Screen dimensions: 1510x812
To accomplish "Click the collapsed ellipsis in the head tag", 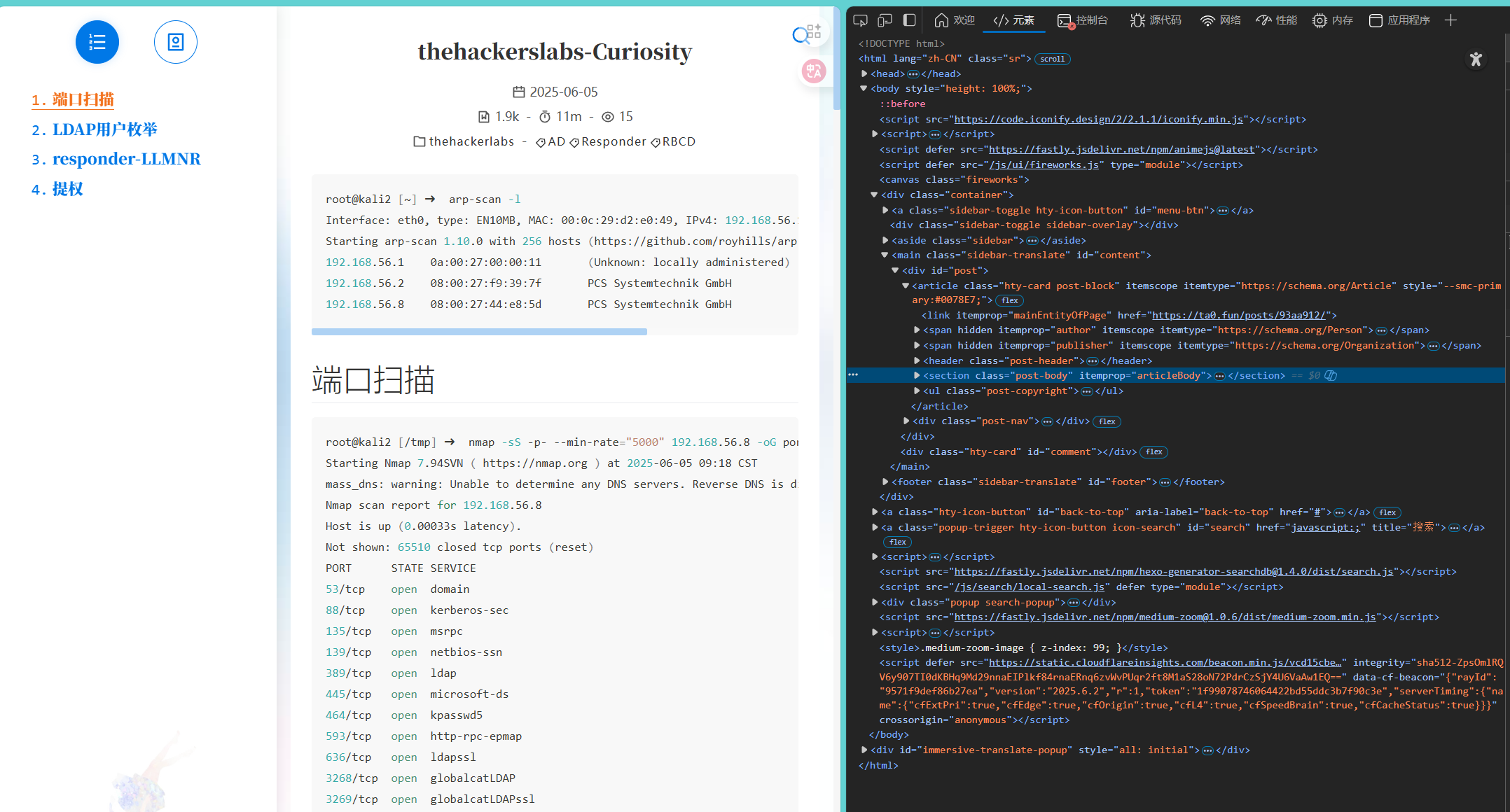I will [x=913, y=73].
